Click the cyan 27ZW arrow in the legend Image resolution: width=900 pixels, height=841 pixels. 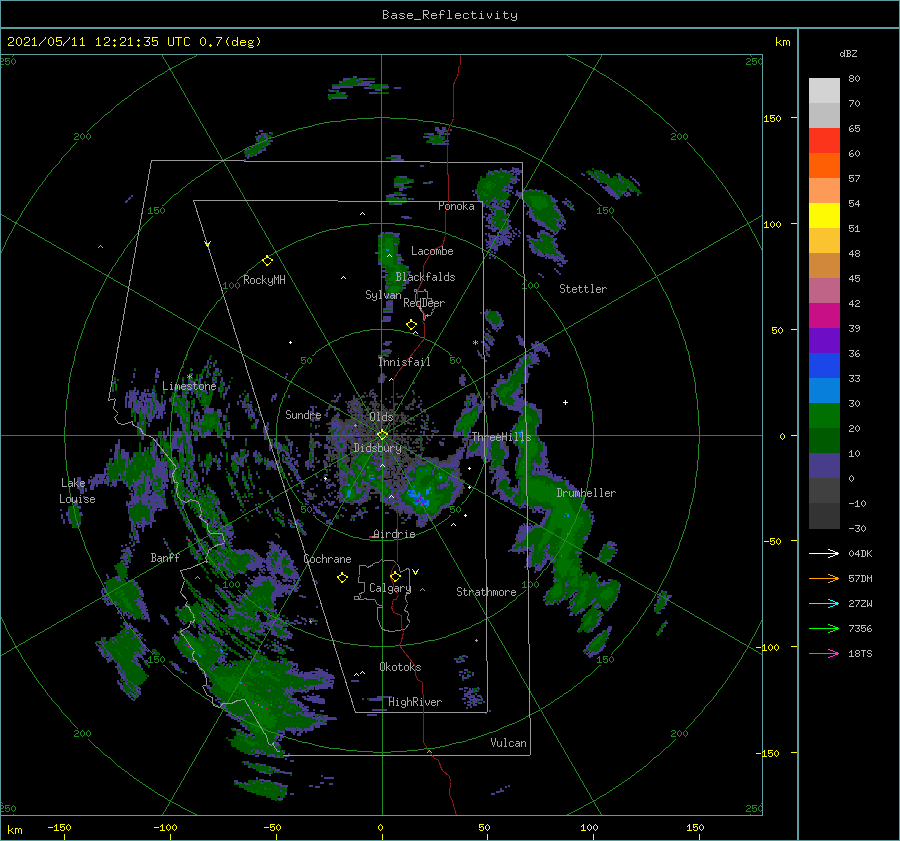coord(824,603)
